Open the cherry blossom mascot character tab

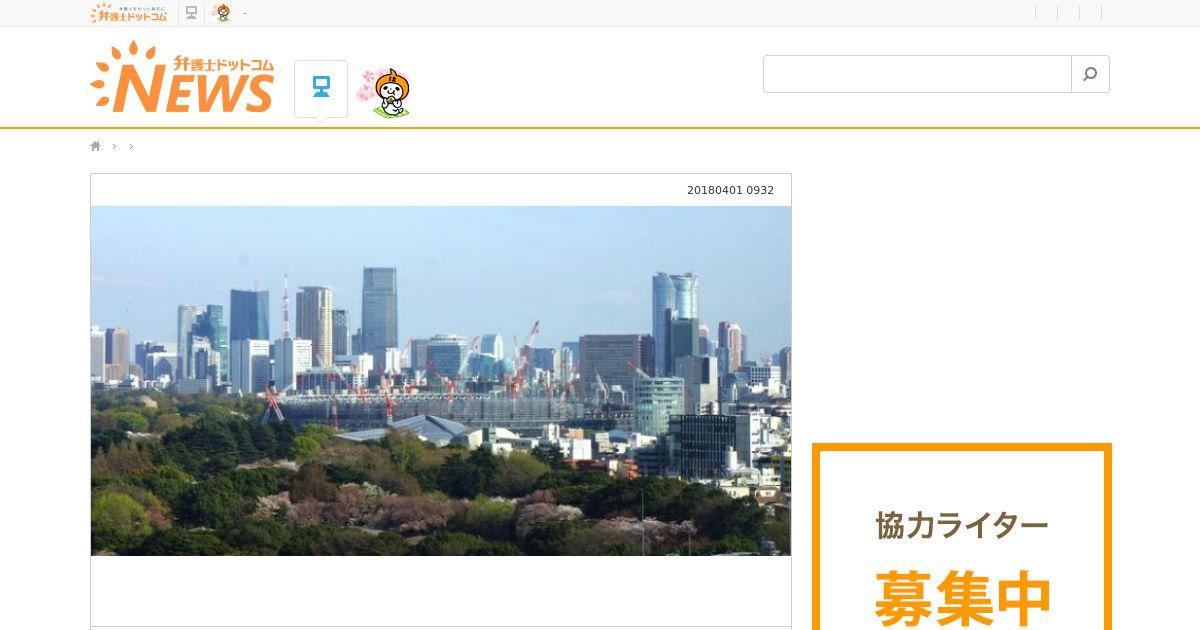[x=385, y=93]
